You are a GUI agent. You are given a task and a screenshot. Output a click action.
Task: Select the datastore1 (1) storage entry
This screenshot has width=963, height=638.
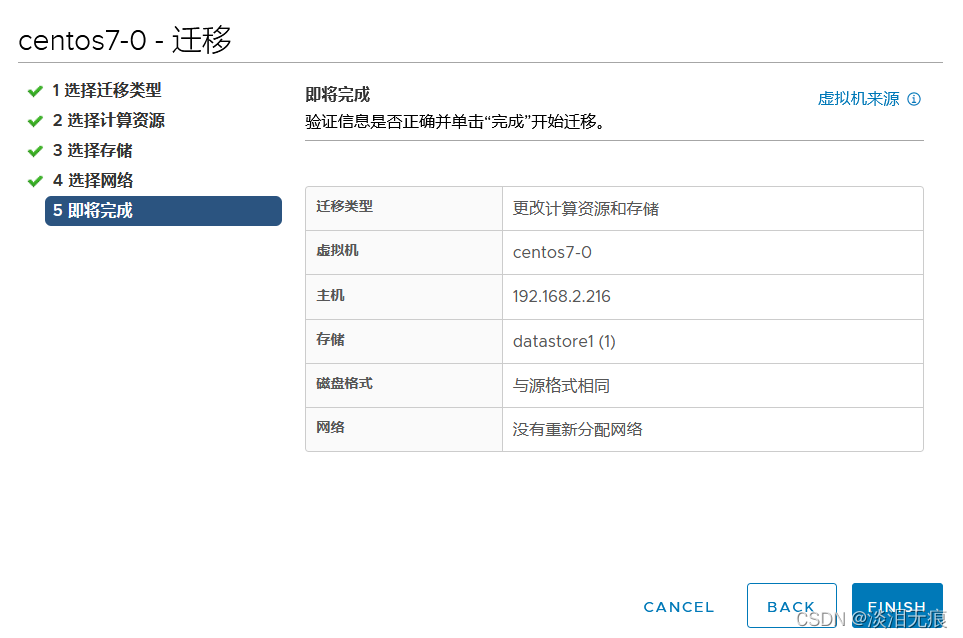[x=563, y=340]
